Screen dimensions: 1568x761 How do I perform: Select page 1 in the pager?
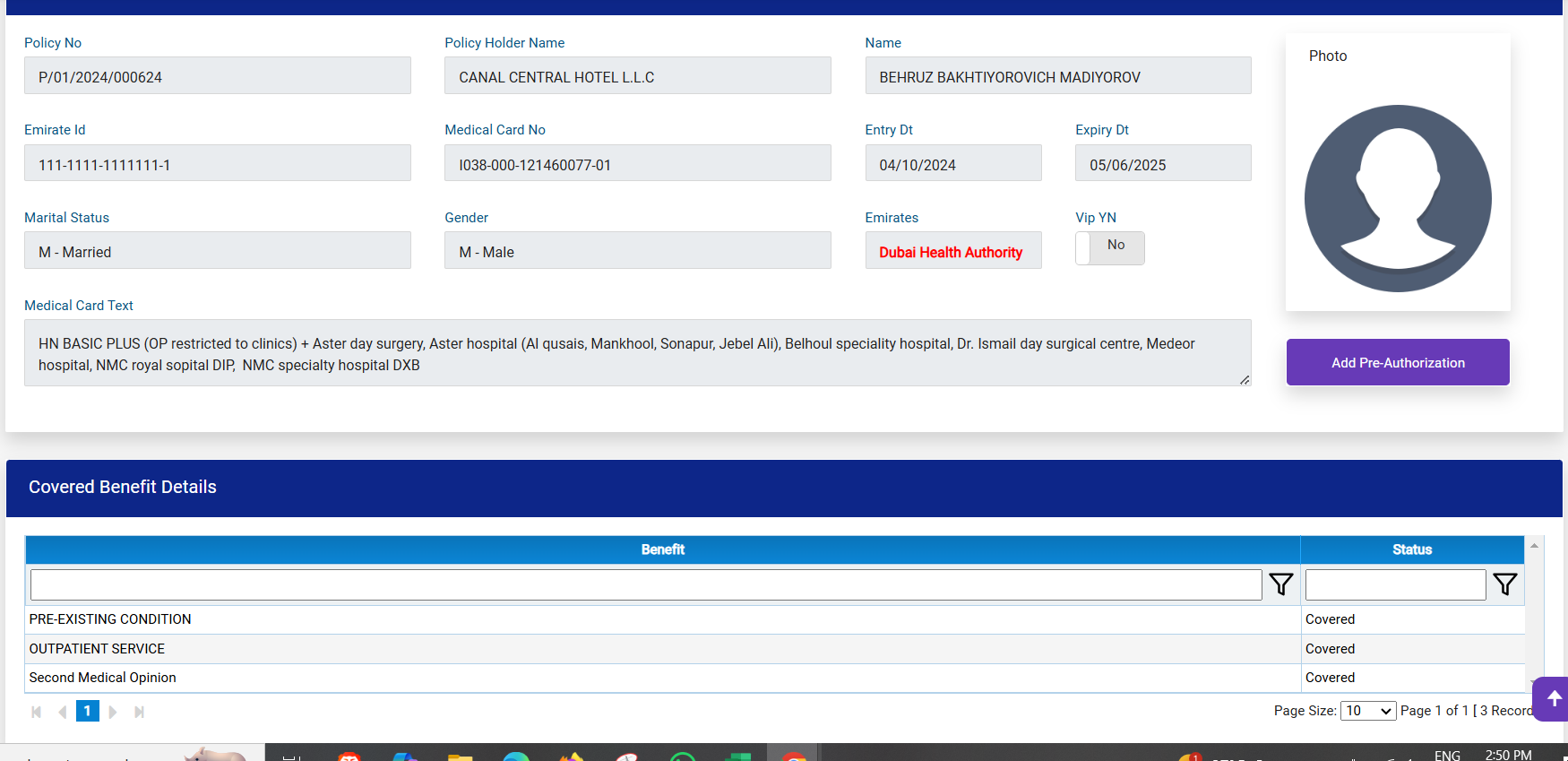[x=88, y=711]
